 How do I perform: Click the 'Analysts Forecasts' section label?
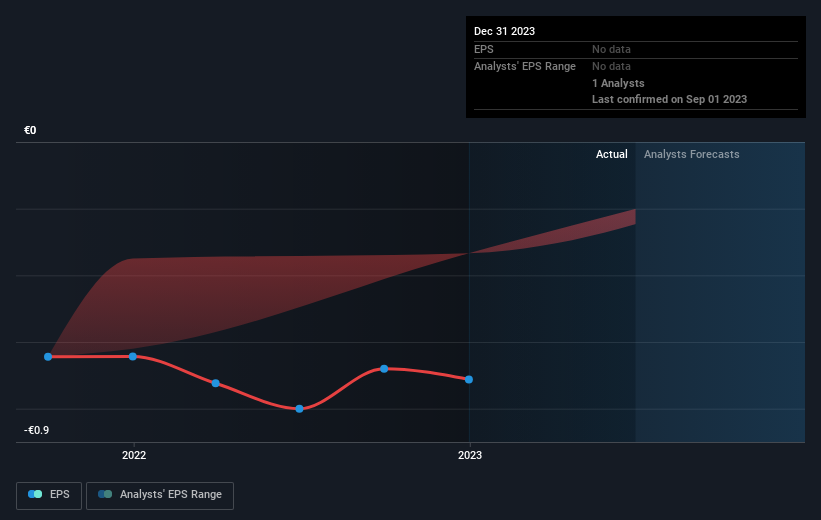(x=692, y=154)
